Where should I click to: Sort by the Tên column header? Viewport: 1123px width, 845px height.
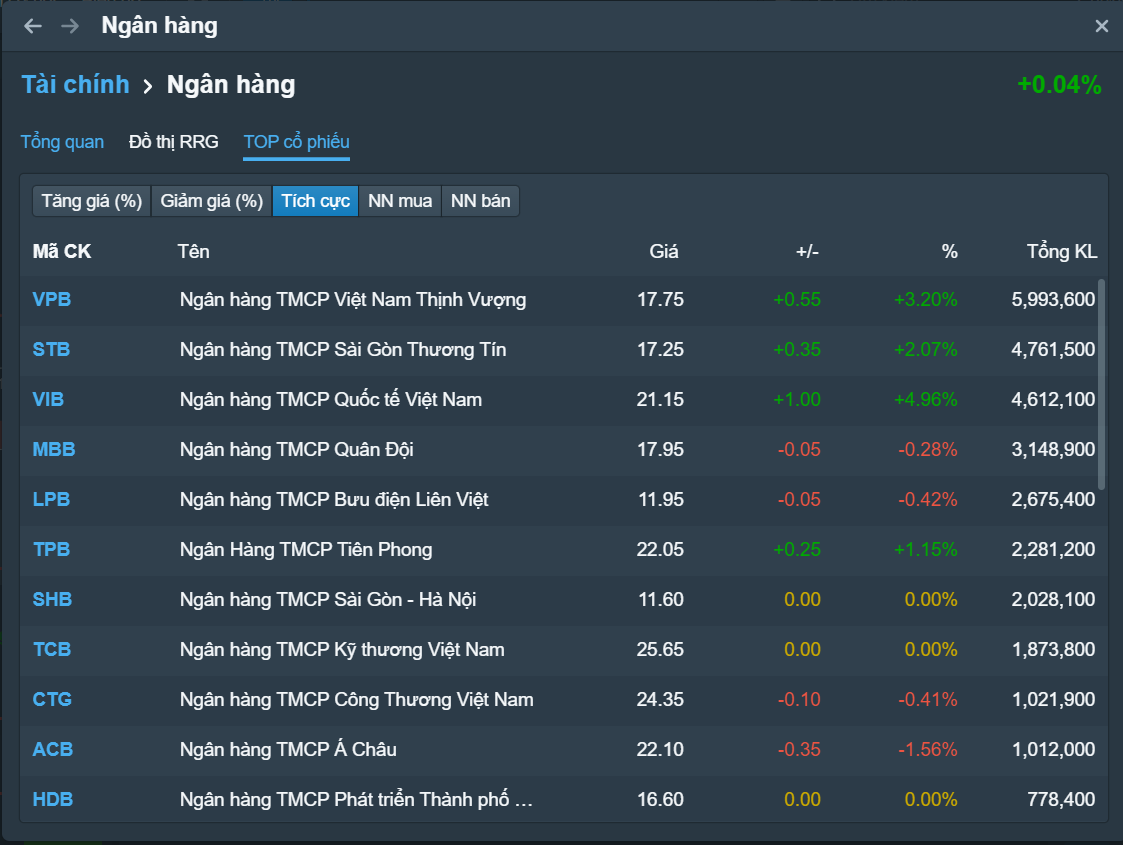tap(193, 251)
